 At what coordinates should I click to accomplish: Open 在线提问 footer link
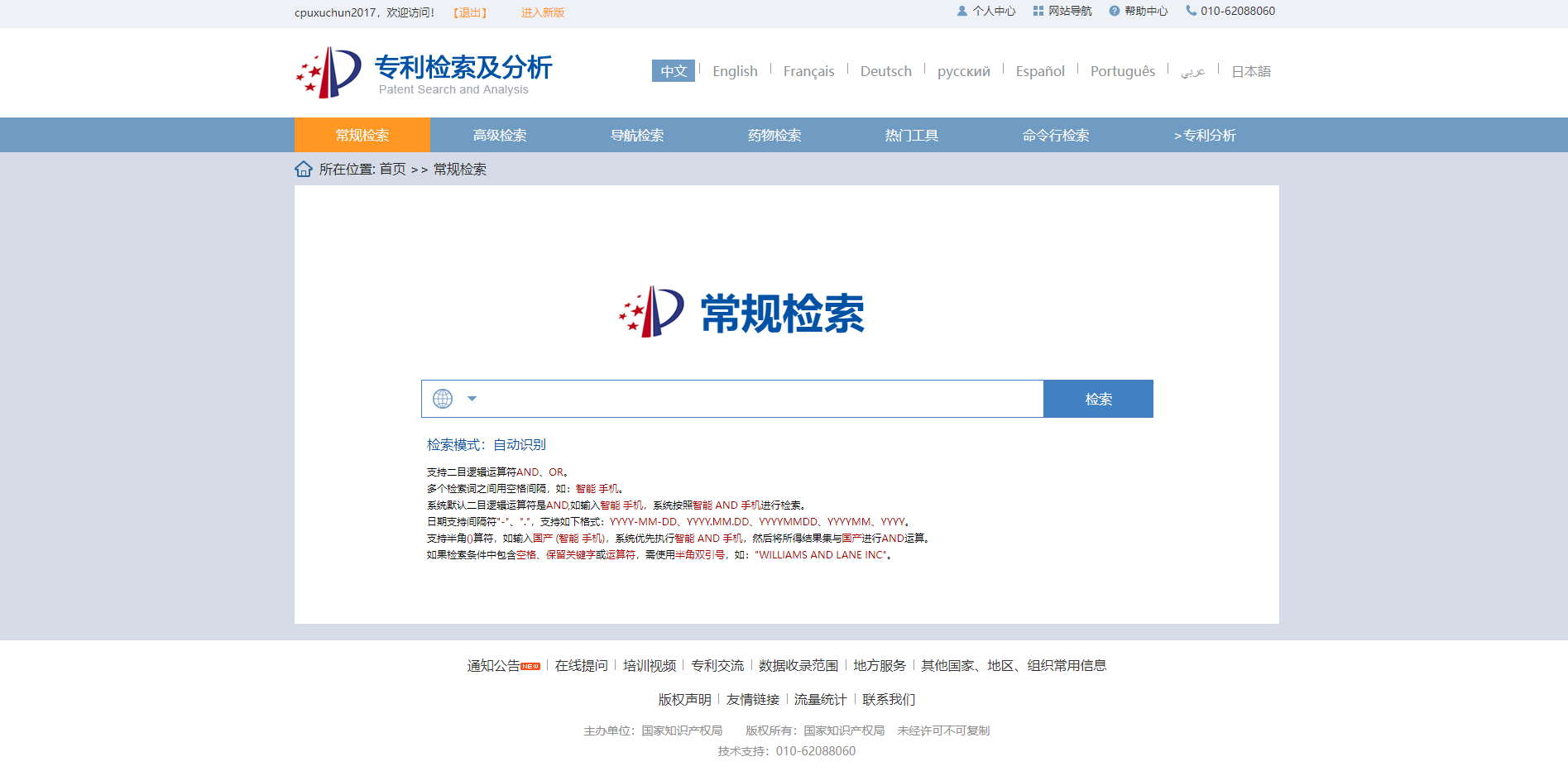pyautogui.click(x=581, y=665)
